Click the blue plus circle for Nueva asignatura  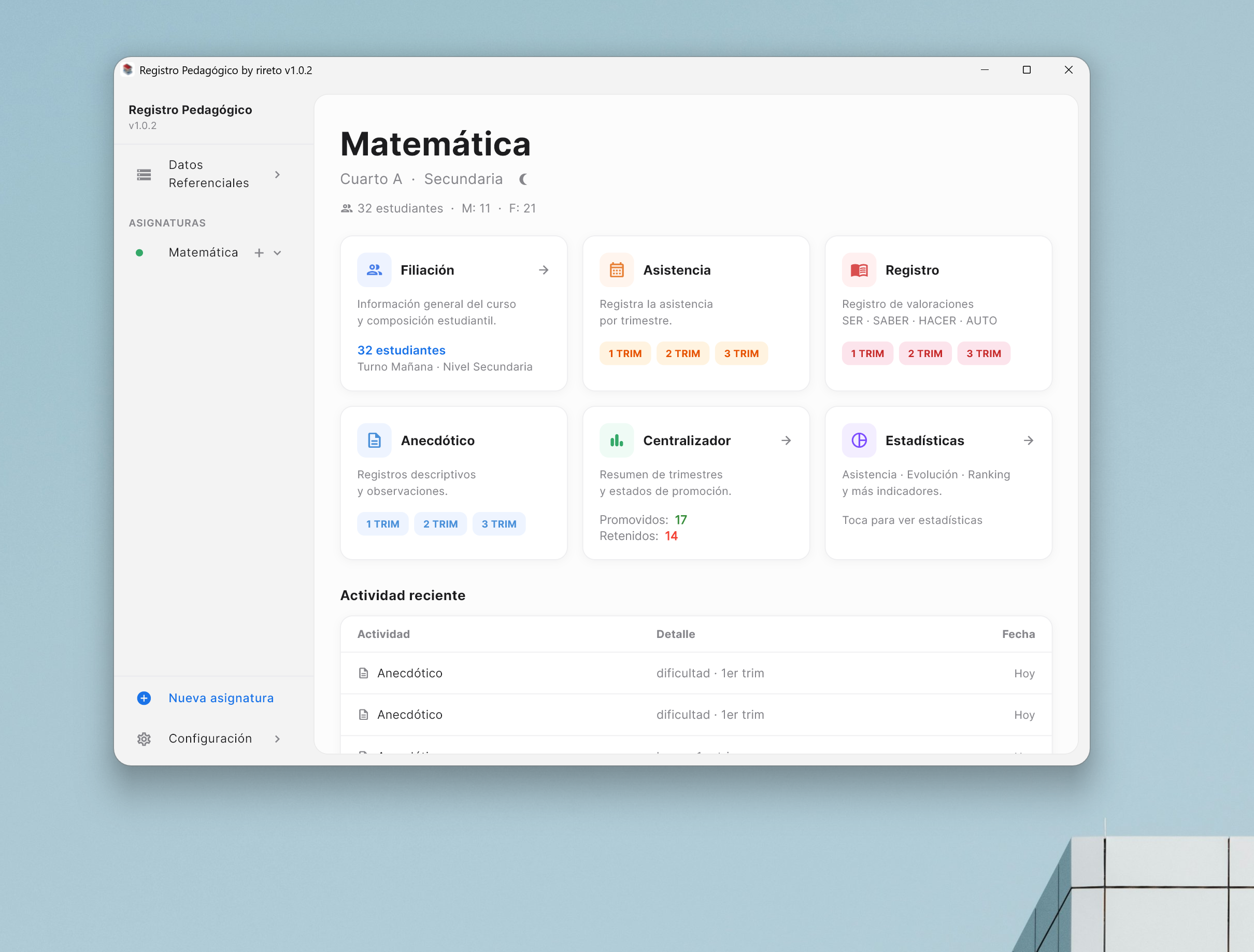(144, 698)
